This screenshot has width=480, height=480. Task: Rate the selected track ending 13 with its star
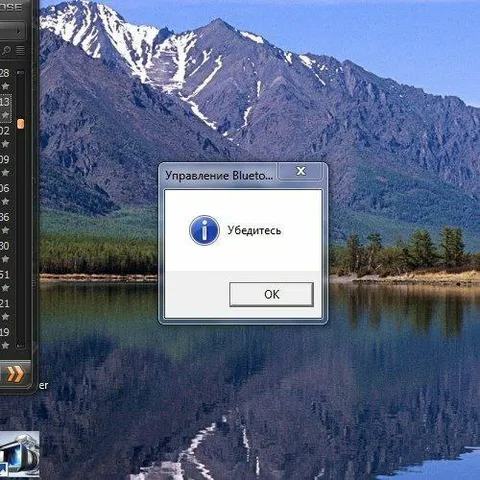(x=5, y=115)
